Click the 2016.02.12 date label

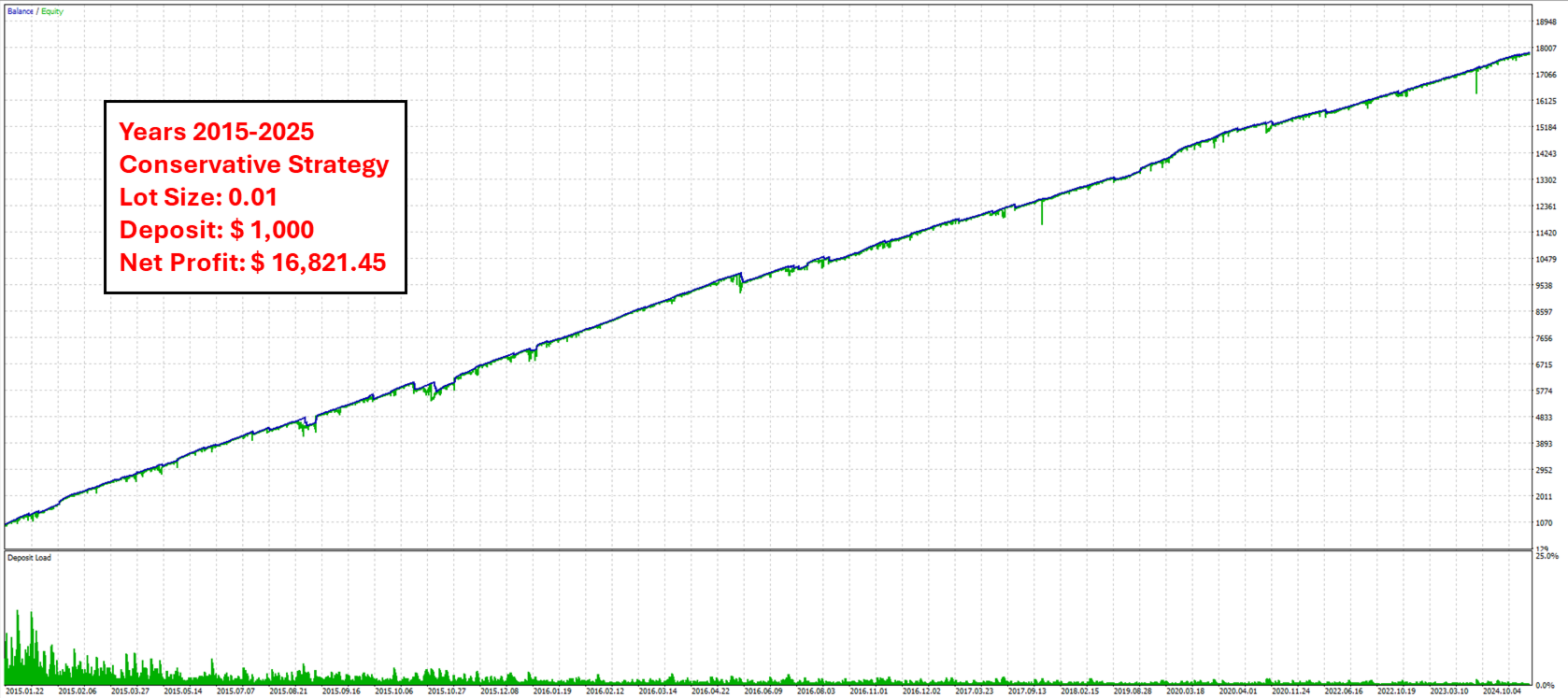coord(606,691)
